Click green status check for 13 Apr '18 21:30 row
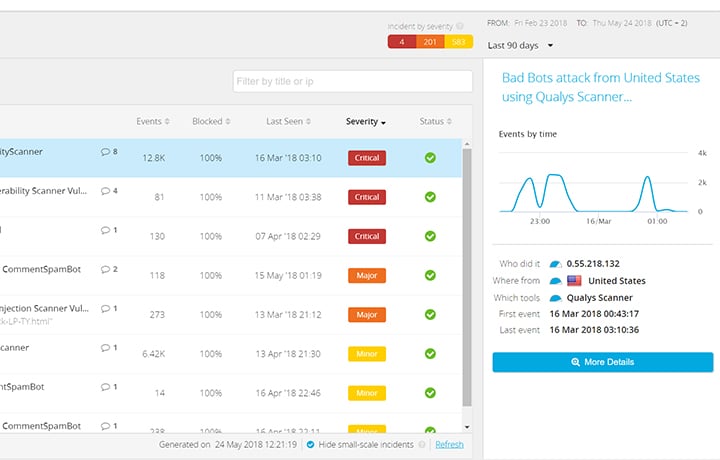 point(430,353)
